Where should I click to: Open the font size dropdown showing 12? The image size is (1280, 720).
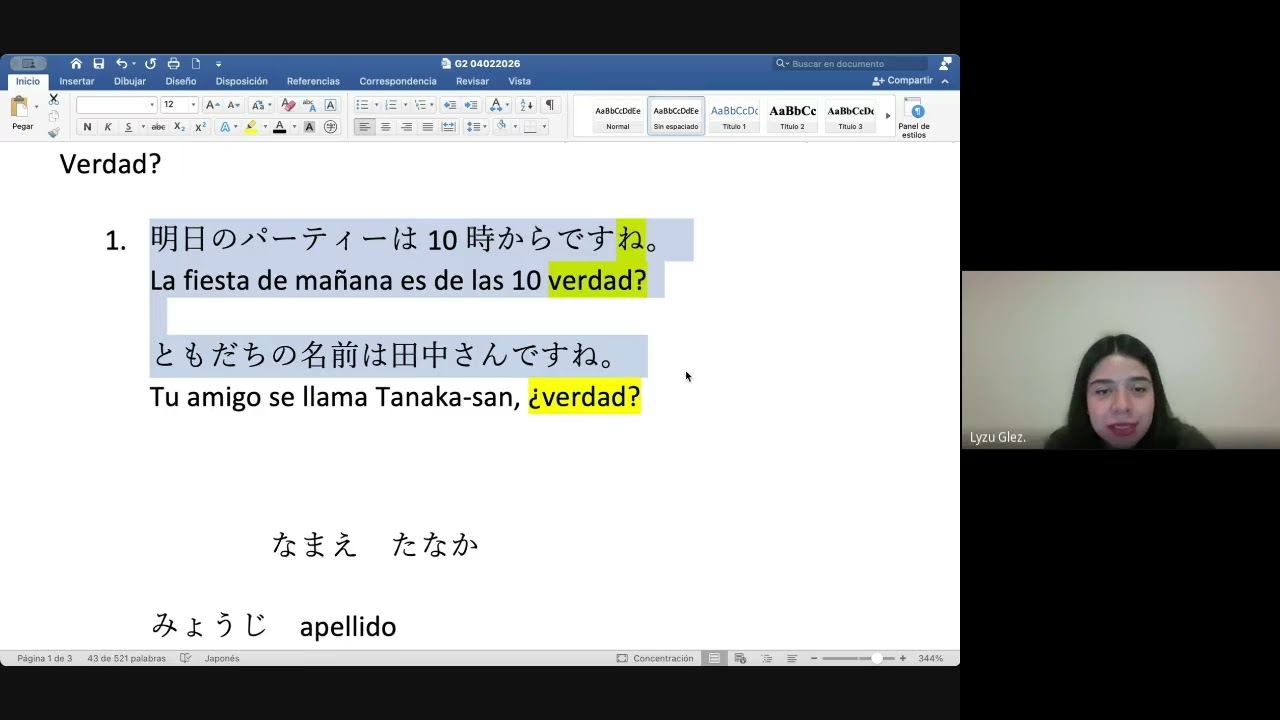pyautogui.click(x=180, y=105)
